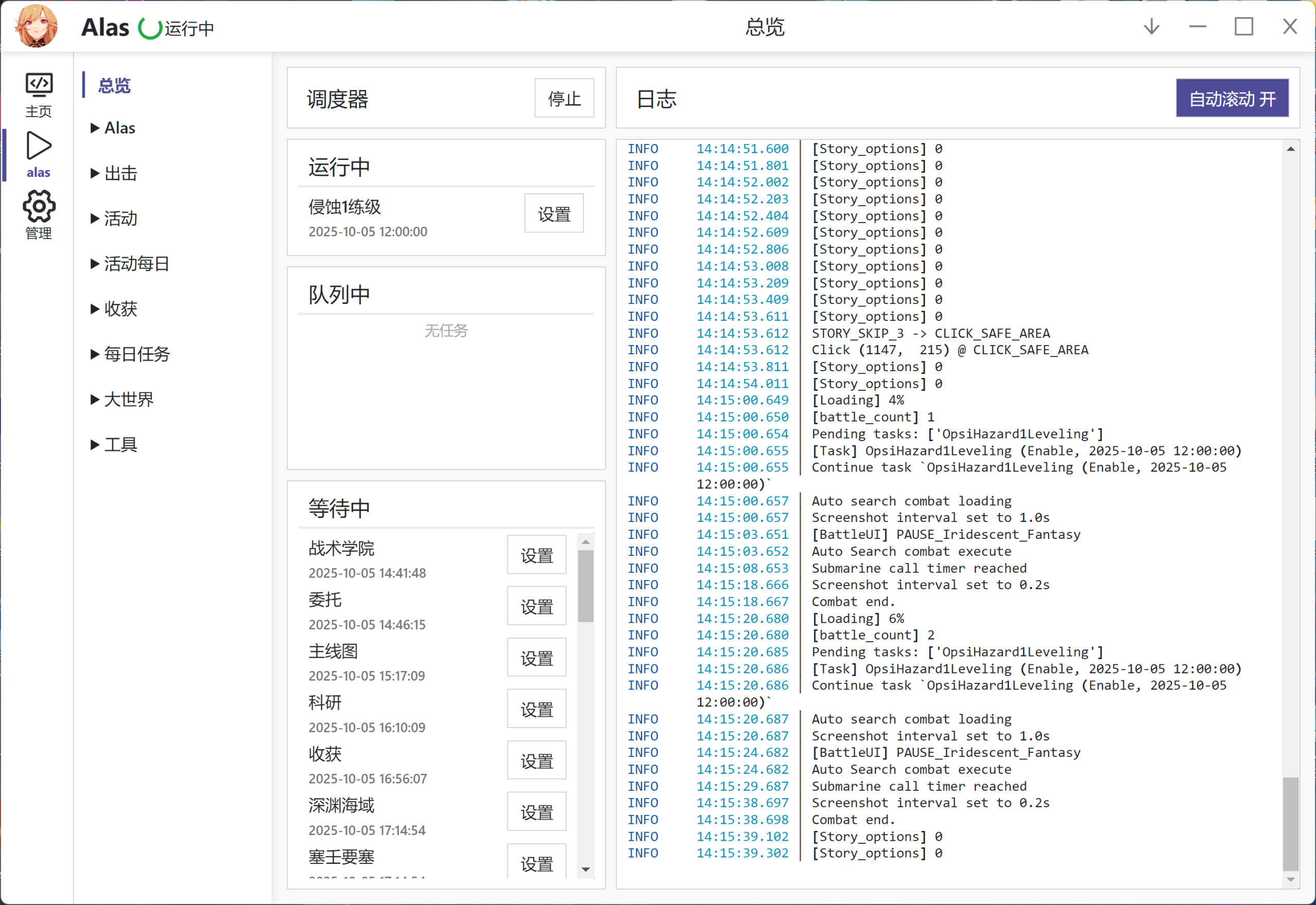Click up arrow of waiting list scrollbar
This screenshot has width=1316, height=905.
pos(586,542)
